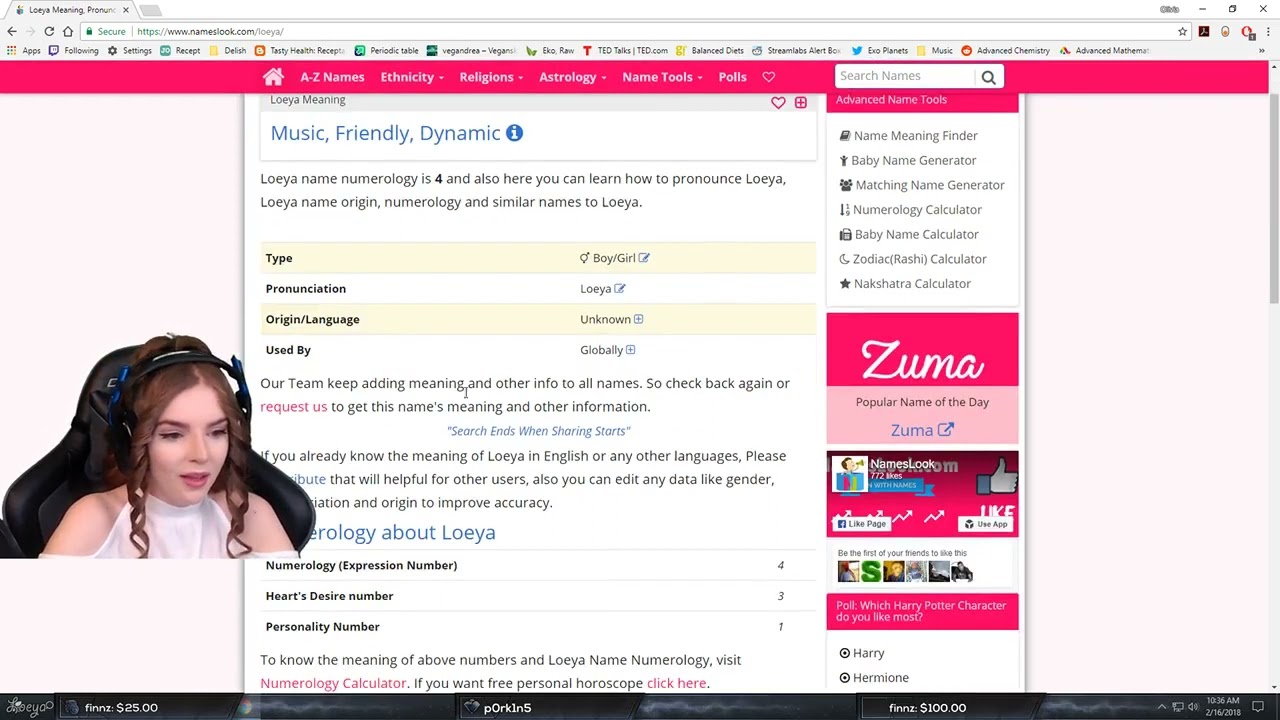Click the page vertical scrollbar

pos(1273,200)
